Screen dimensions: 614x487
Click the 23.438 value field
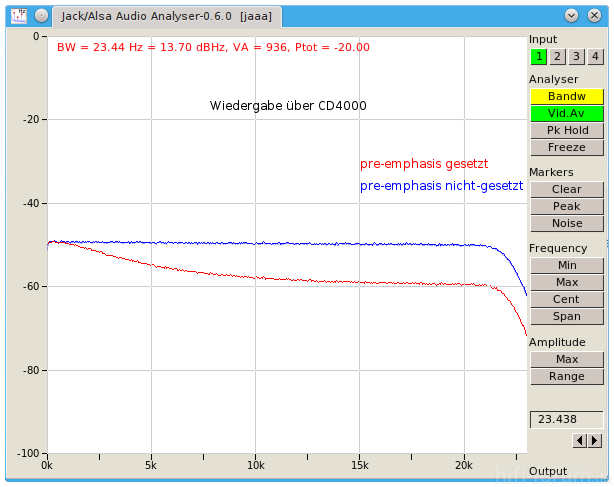pyautogui.click(x=567, y=419)
